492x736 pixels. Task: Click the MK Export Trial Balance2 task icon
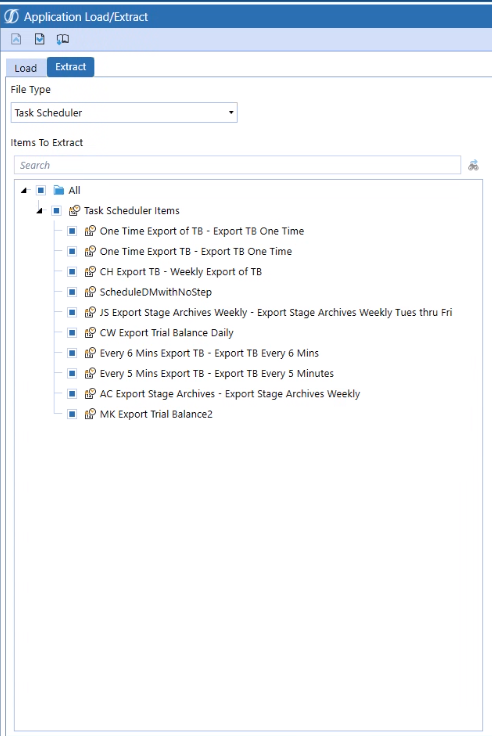(x=90, y=414)
